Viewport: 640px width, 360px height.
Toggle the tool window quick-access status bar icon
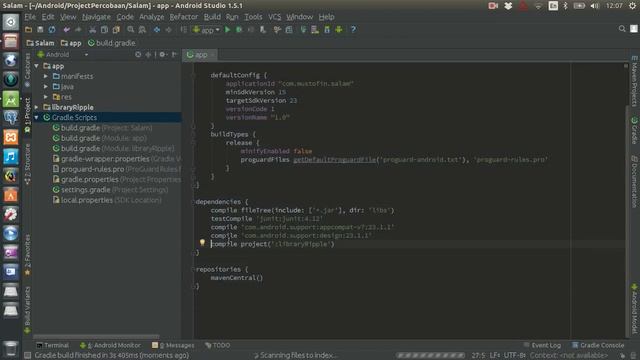click(x=27, y=356)
